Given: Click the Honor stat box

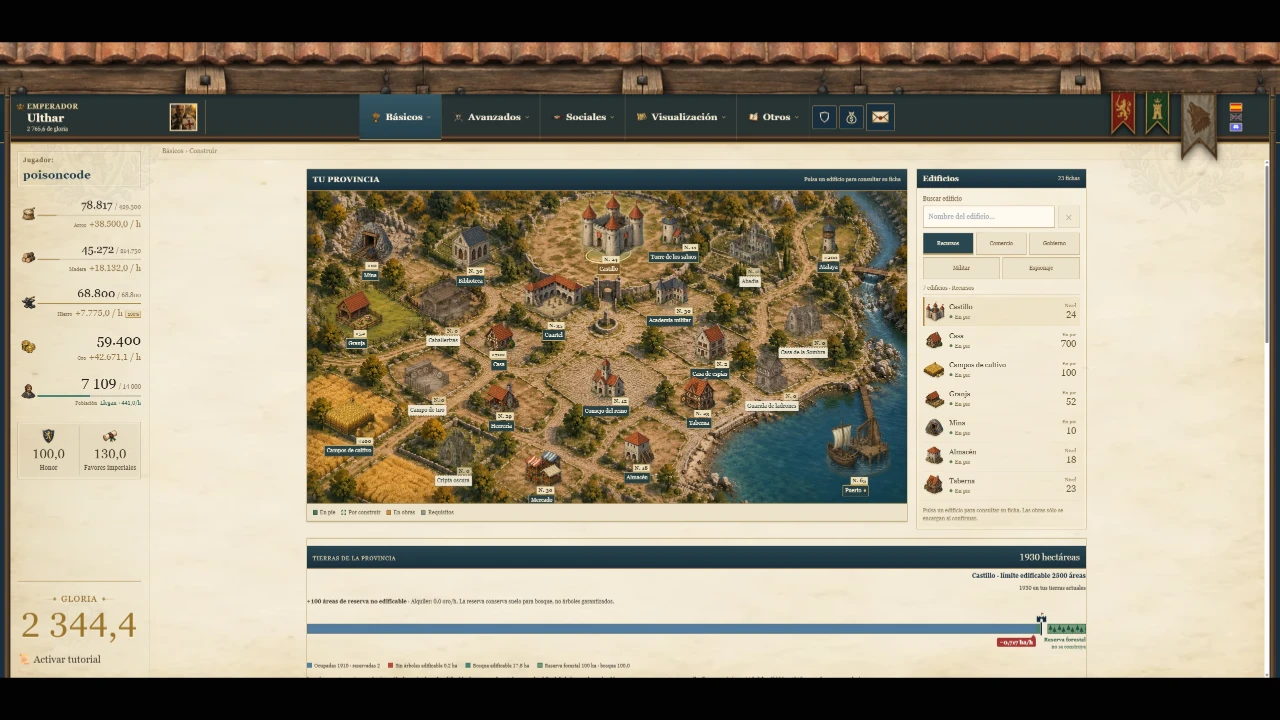Looking at the screenshot, I should click(x=48, y=450).
